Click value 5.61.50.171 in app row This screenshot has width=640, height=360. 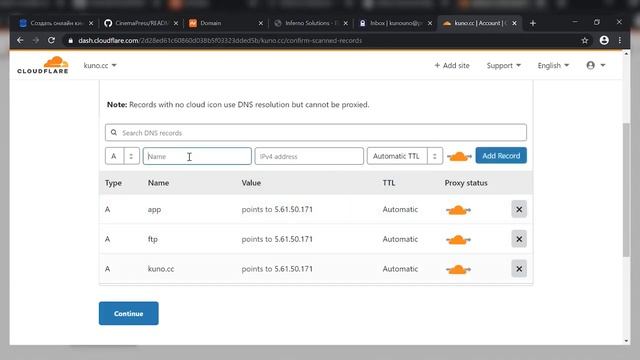click(293, 209)
